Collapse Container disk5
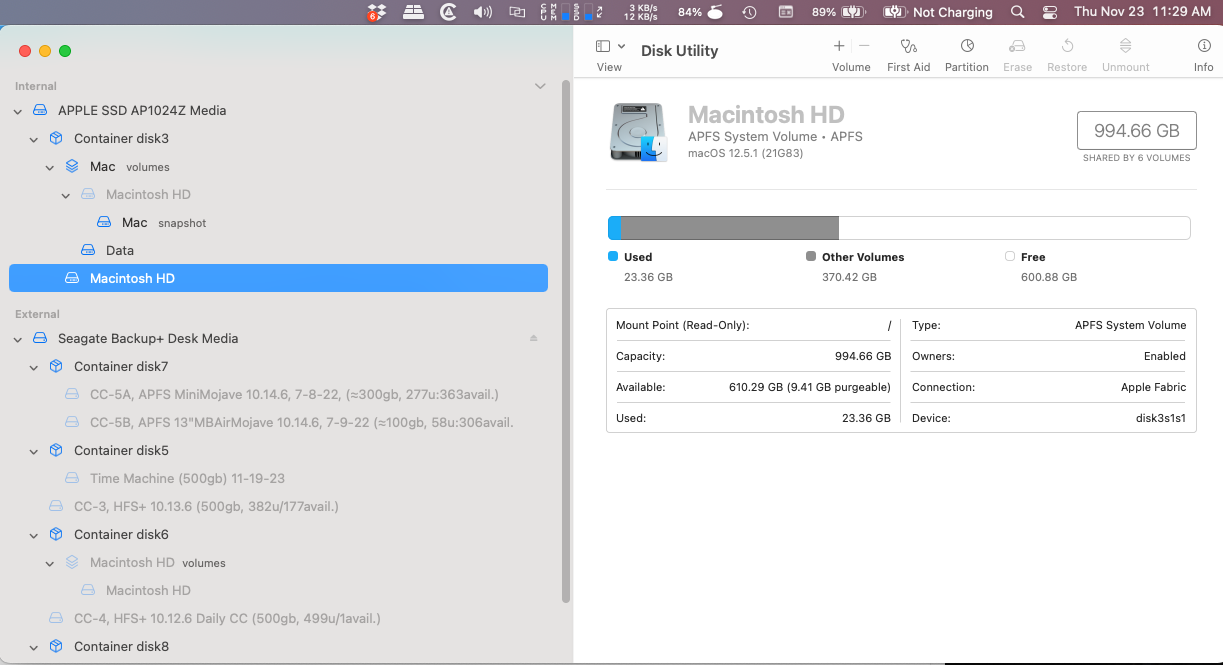 (x=34, y=451)
